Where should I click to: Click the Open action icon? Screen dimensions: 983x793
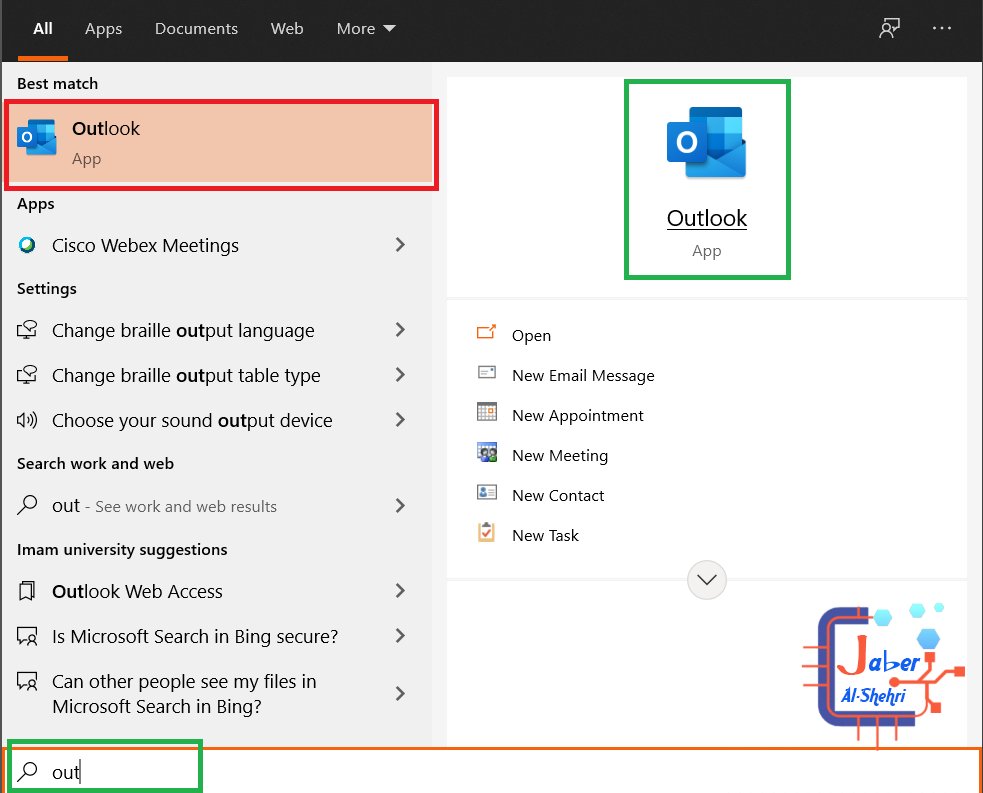click(486, 332)
